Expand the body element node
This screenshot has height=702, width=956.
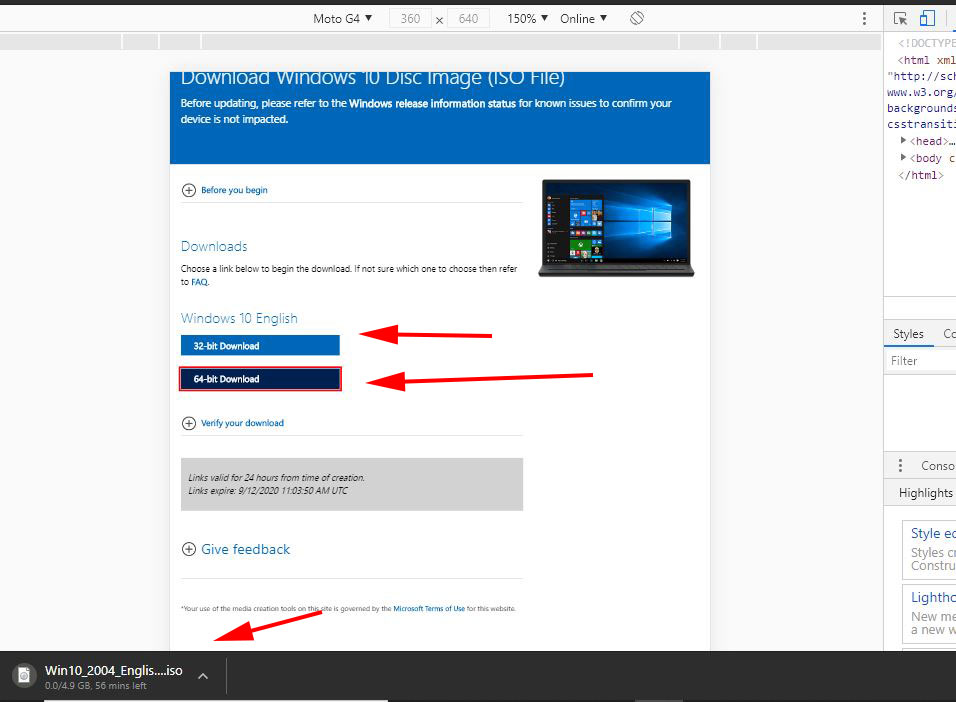pyautogui.click(x=904, y=157)
